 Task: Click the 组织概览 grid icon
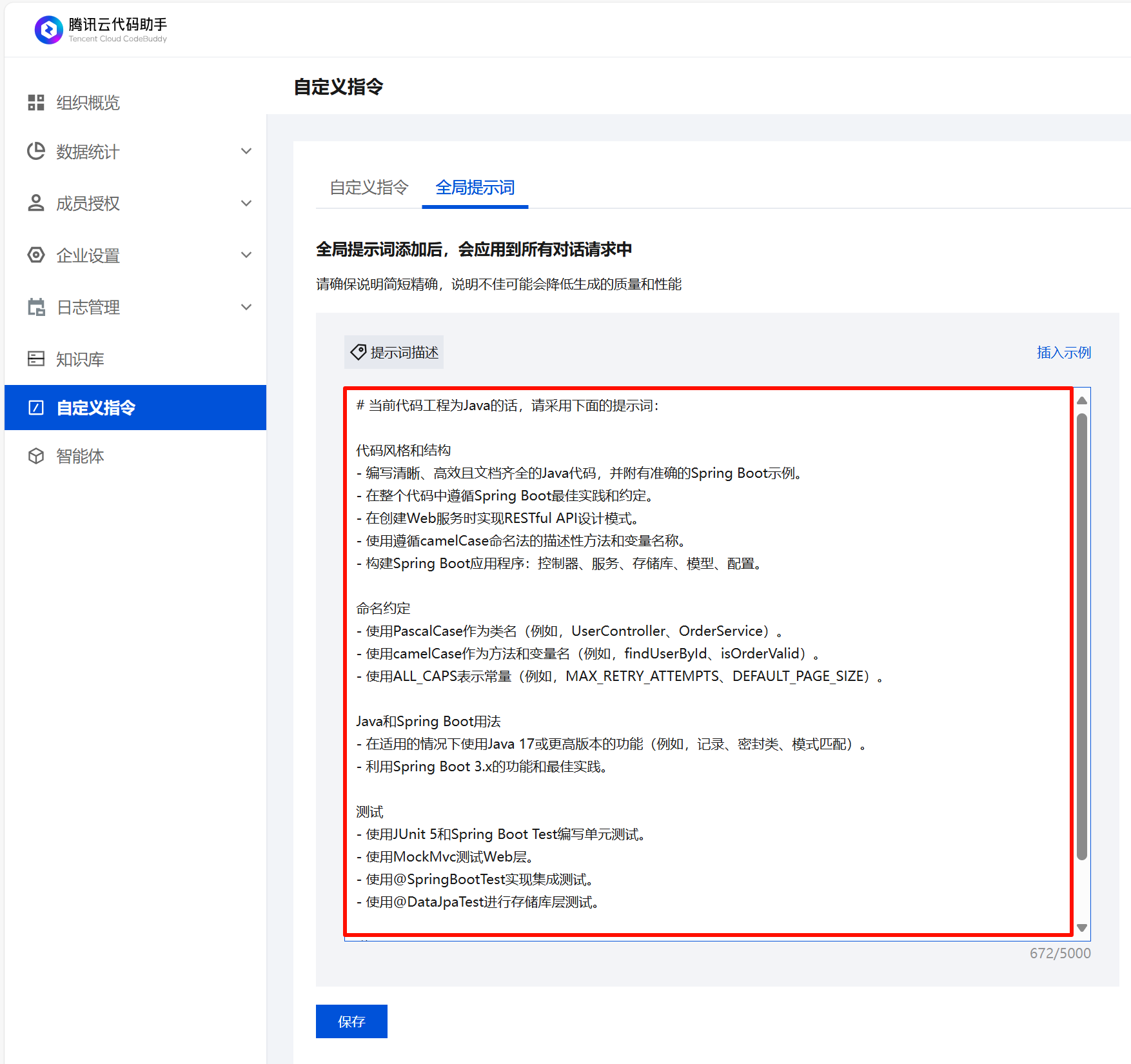pos(36,103)
